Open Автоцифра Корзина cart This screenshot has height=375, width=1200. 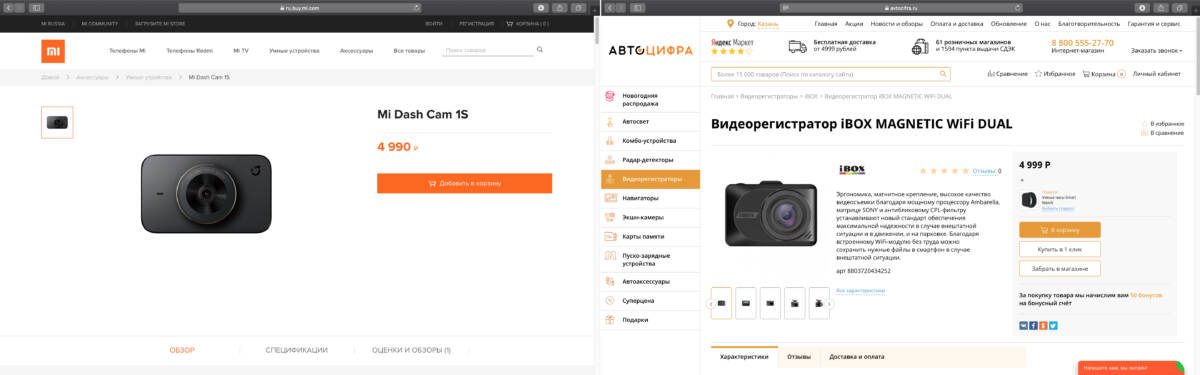[x=1103, y=73]
